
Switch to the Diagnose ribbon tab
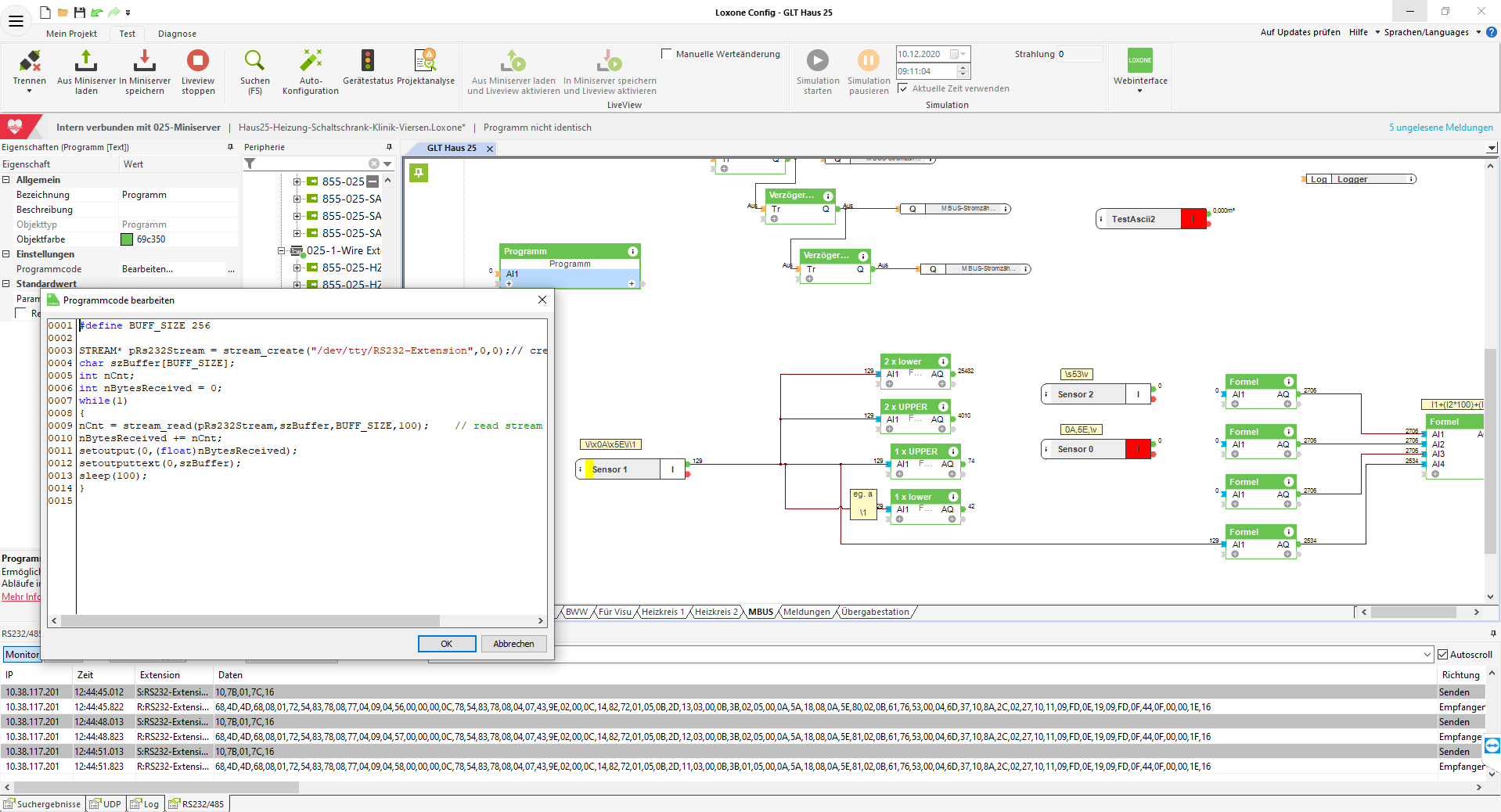tap(177, 34)
